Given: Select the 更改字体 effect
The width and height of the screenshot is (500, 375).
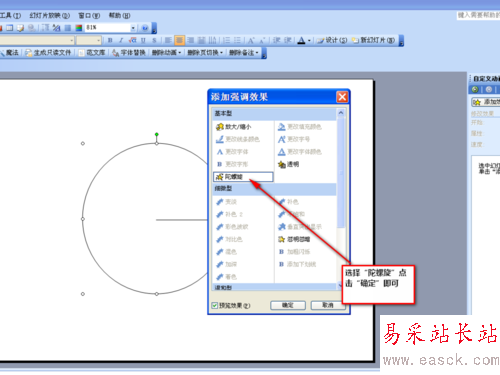Looking at the screenshot, I should pos(232,152).
